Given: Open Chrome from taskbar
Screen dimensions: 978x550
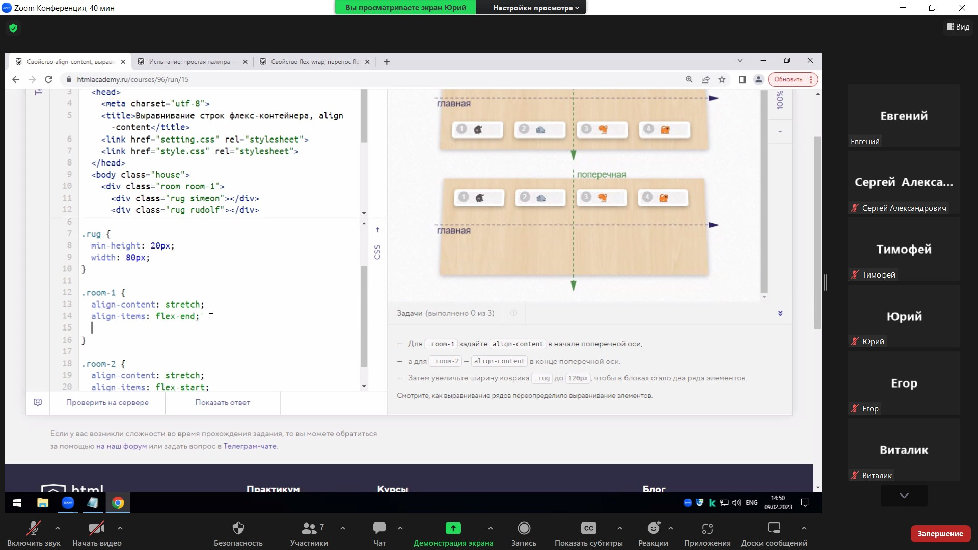Looking at the screenshot, I should click(x=118, y=503).
